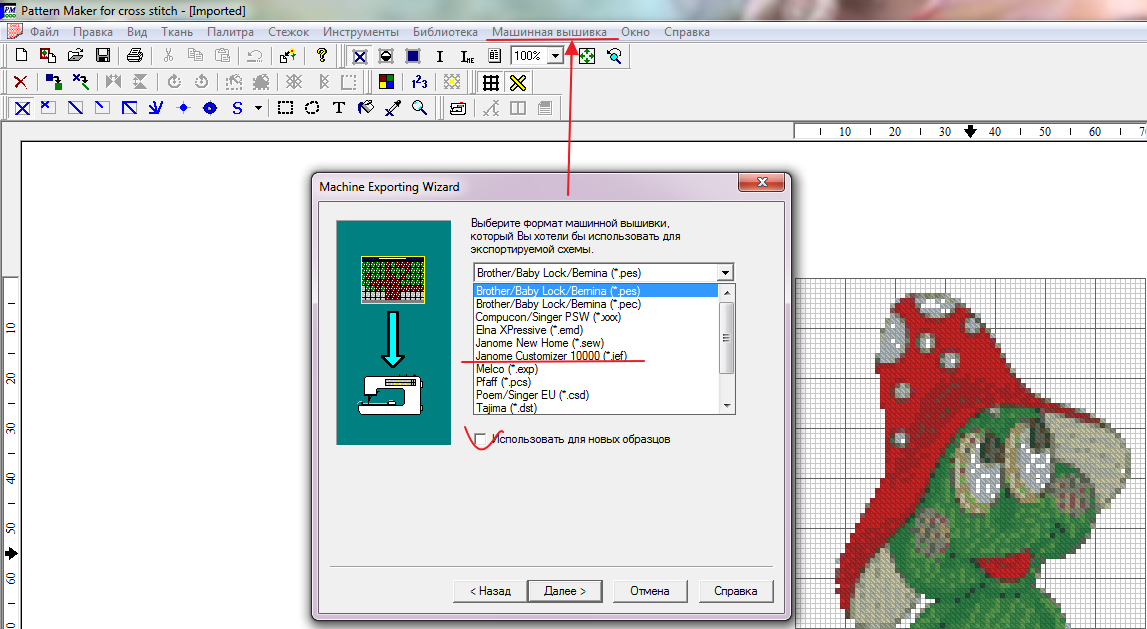Select 'Brother/Baby Lock/Bernina (*.pec)' entry
The image size is (1147, 629).
pos(596,304)
